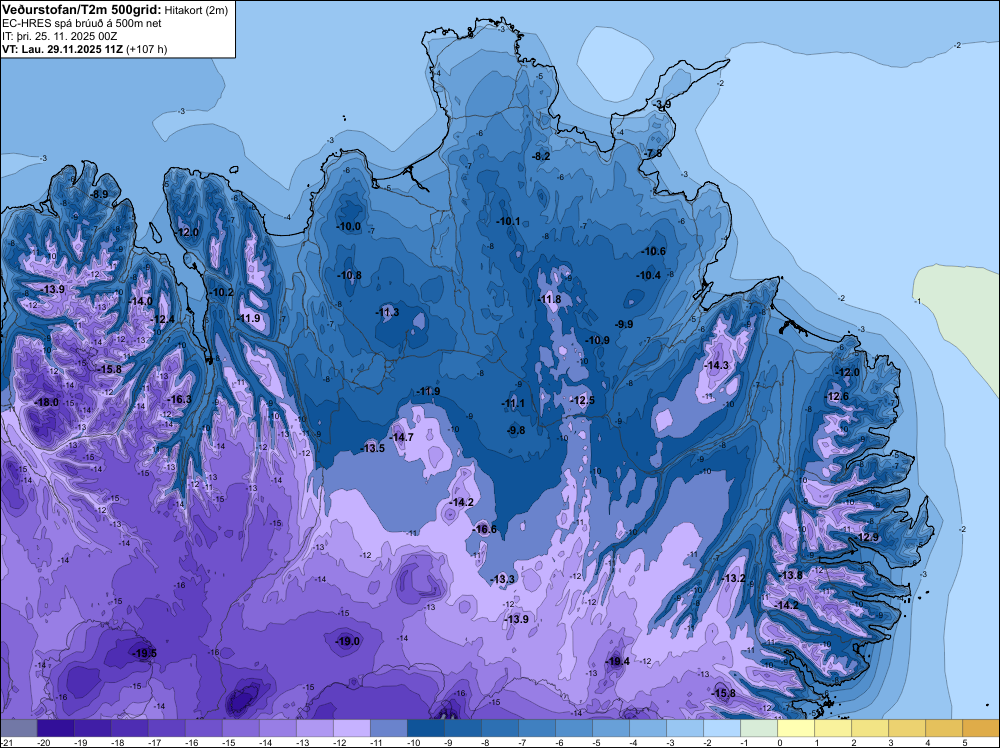Click the -8.9 temperature label
The image size is (1000, 748).
pyautogui.click(x=99, y=194)
